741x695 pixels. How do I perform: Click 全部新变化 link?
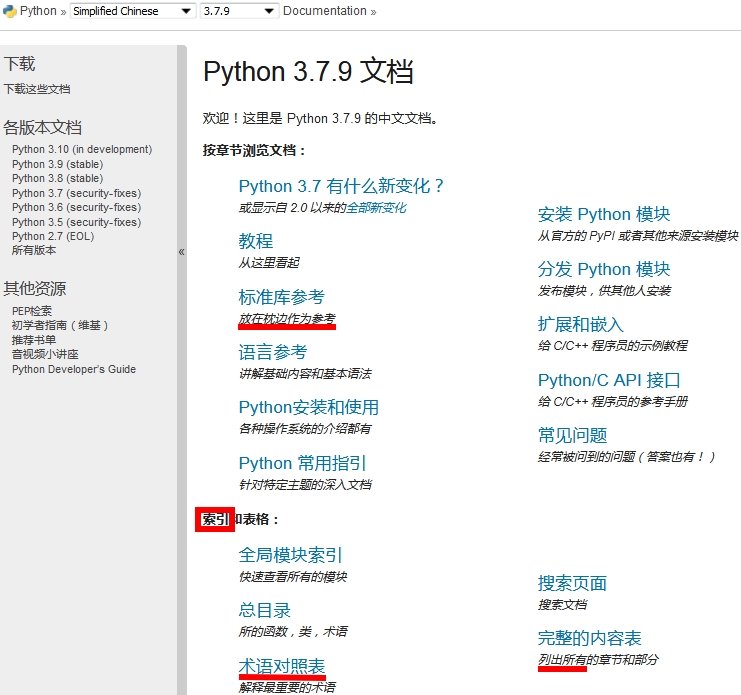coord(376,208)
